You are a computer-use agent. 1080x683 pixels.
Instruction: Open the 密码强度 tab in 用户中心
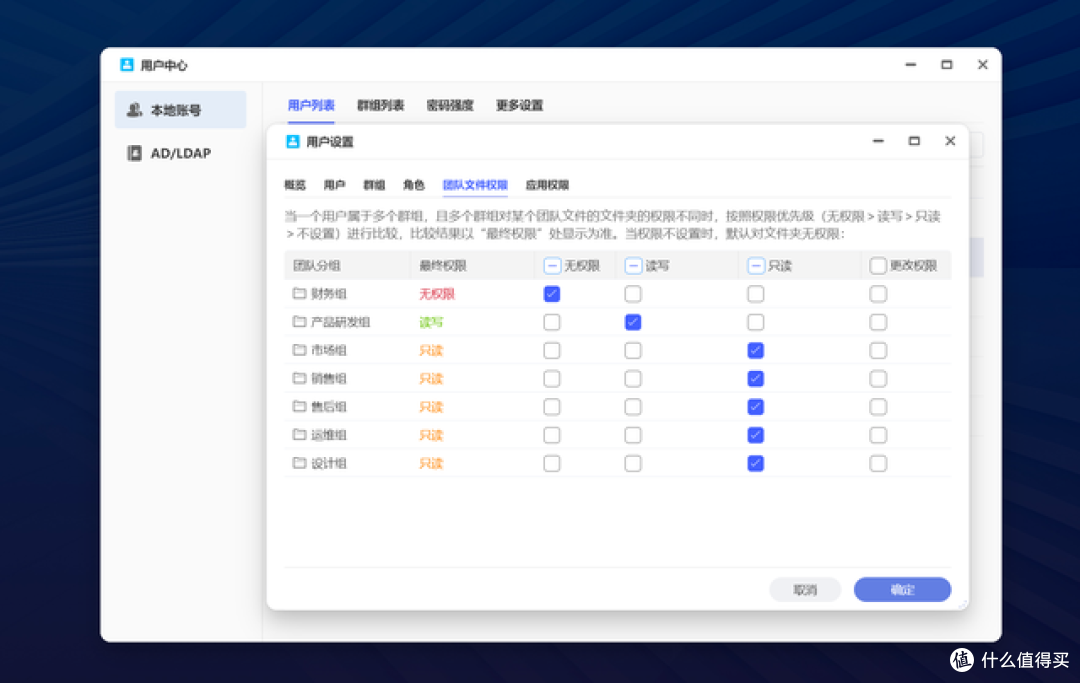point(450,105)
